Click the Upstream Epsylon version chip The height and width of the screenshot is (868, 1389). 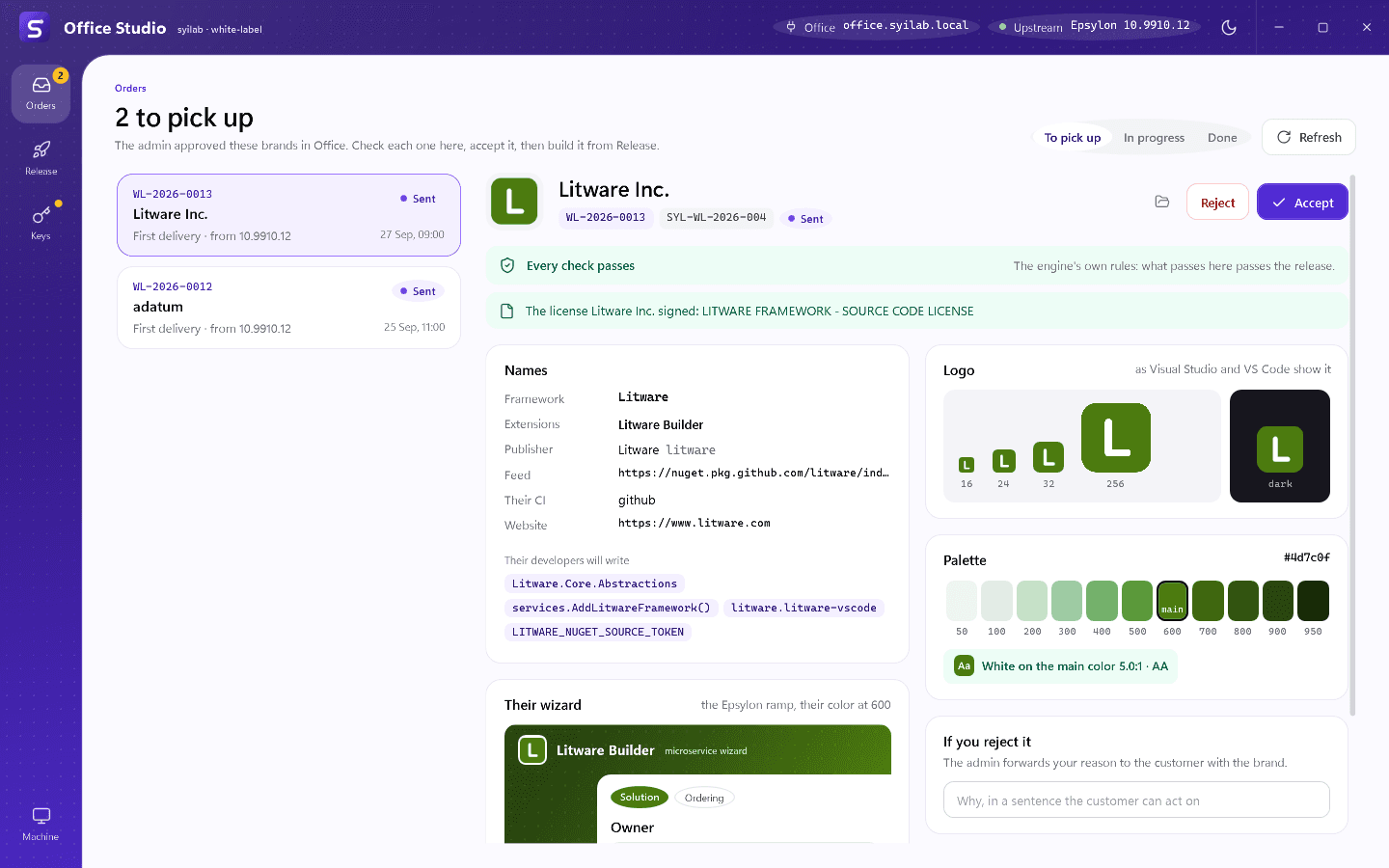coord(1094,27)
